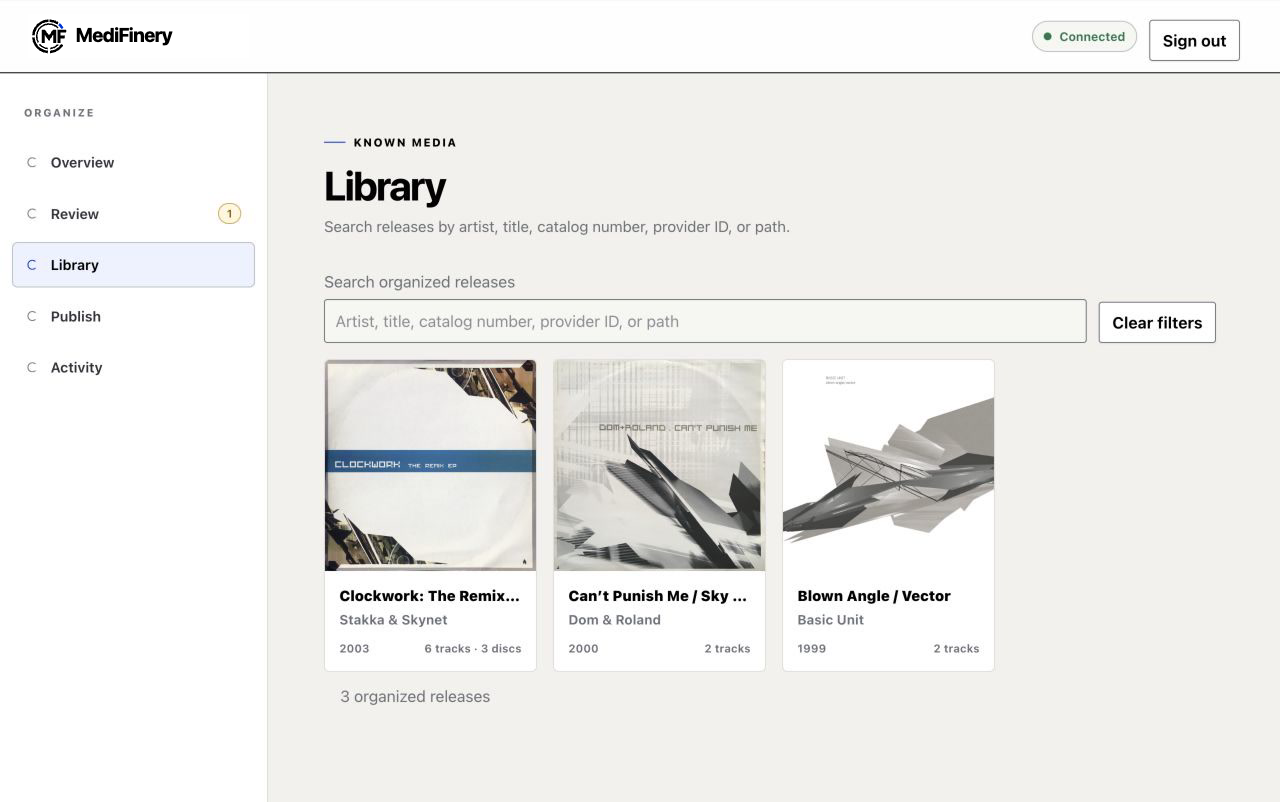The image size is (1280, 802).
Task: Click the year 2003 on Clockwork card
Action: click(354, 649)
